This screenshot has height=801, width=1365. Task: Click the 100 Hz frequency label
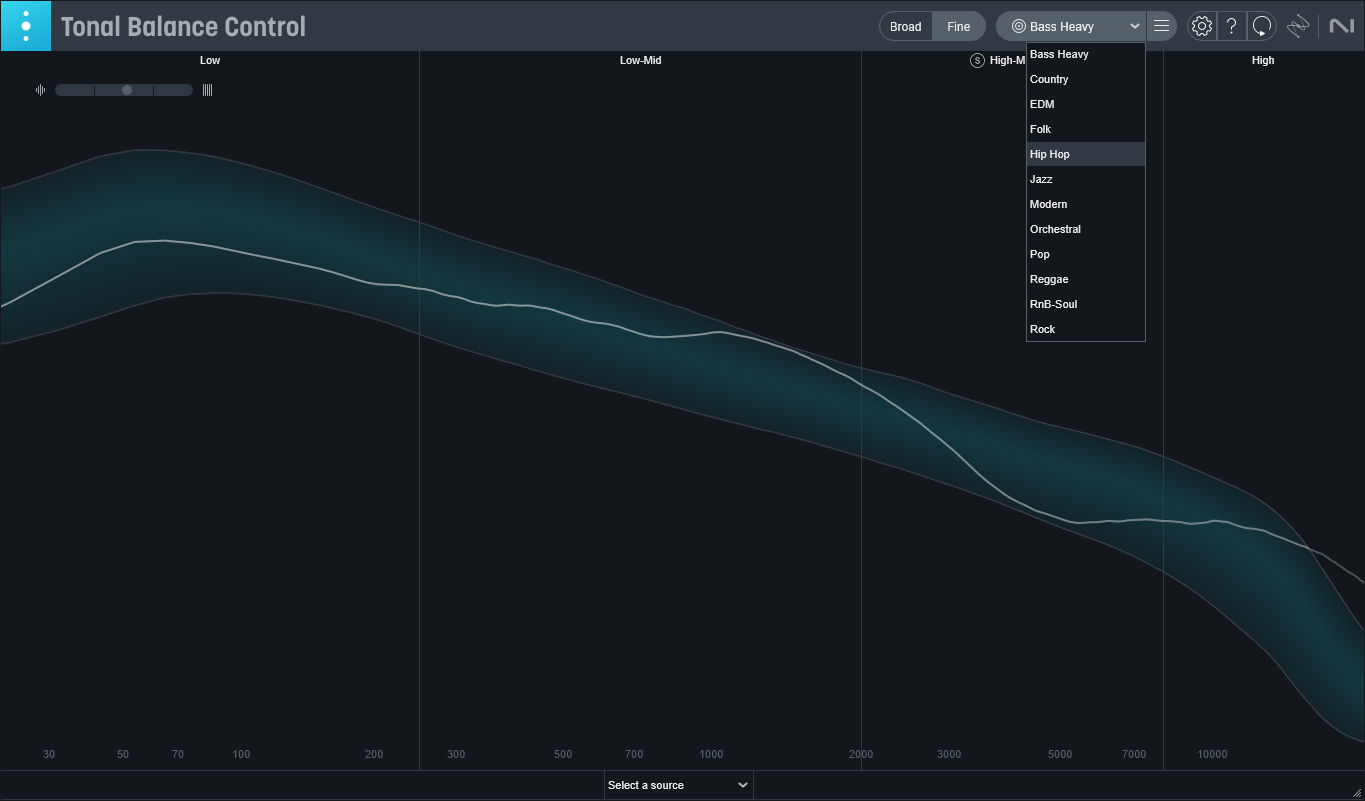tap(241, 754)
